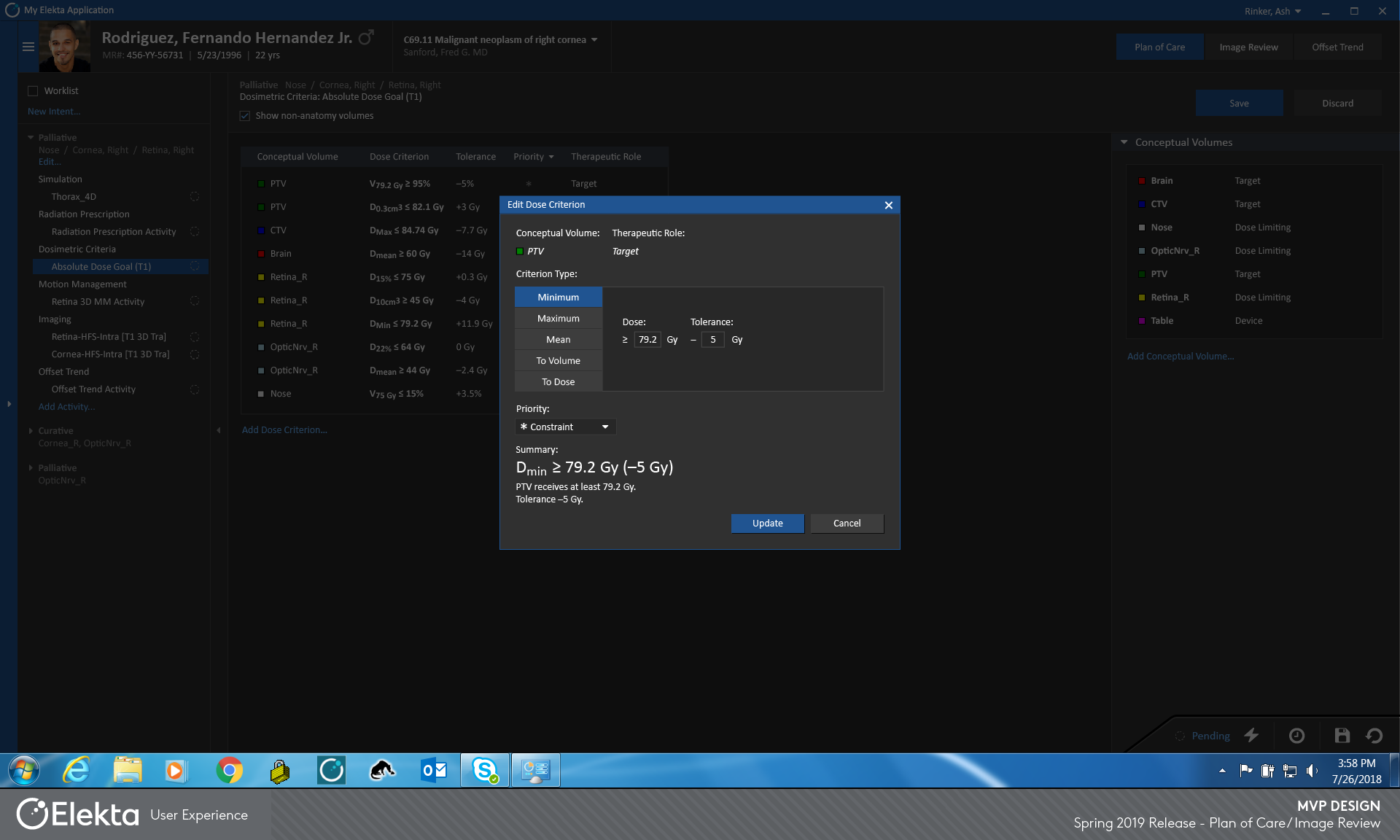Uncheck Show non-anatomy volumes

coord(245,116)
